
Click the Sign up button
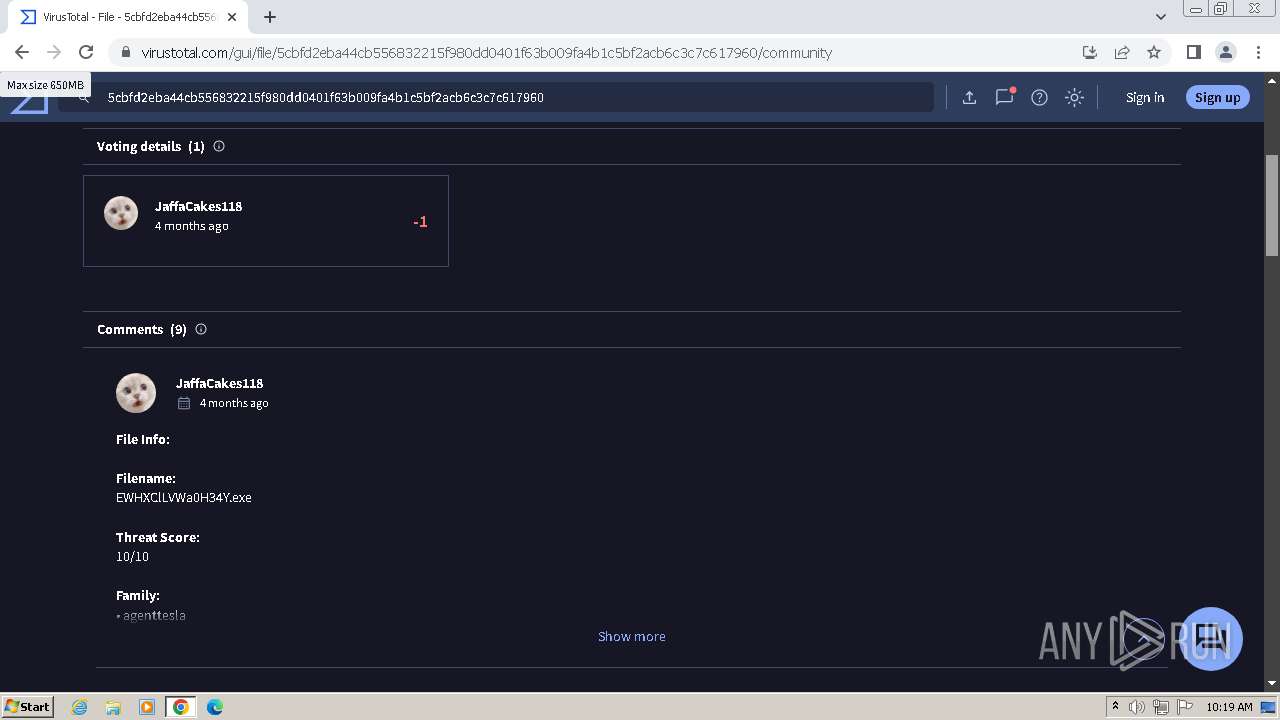[1217, 97]
